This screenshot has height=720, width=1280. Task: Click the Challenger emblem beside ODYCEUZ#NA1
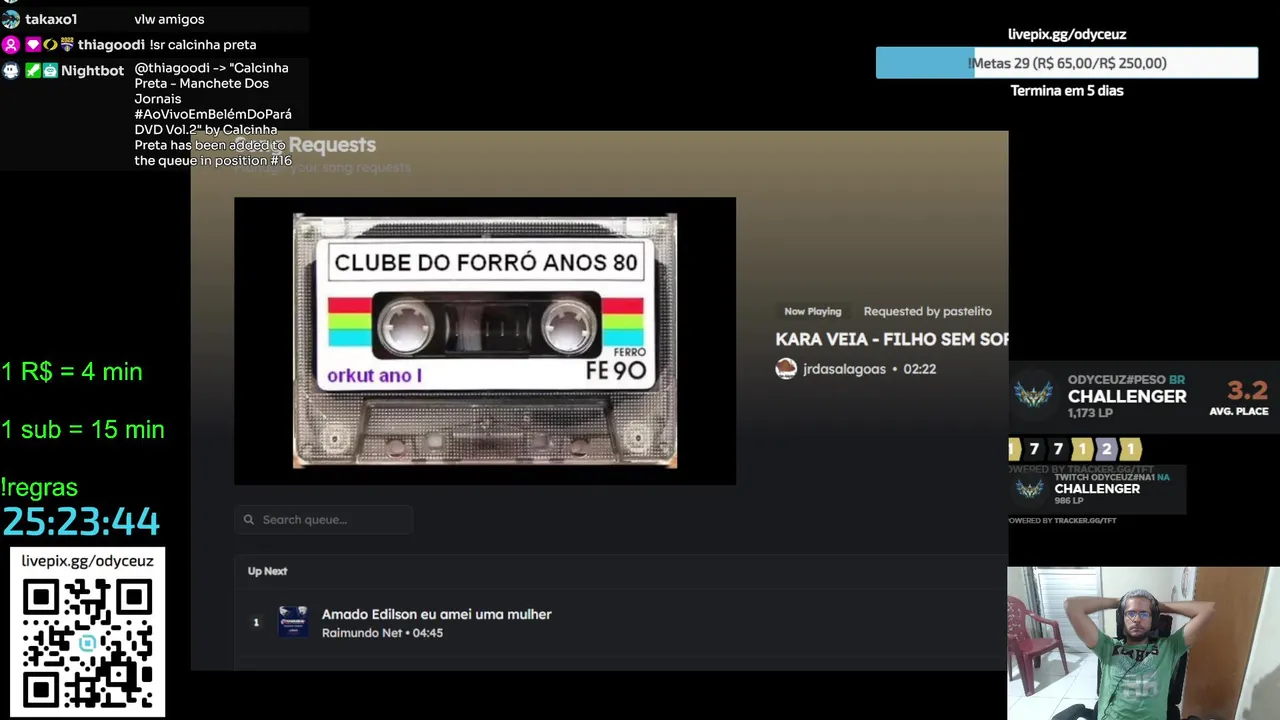[1030, 489]
